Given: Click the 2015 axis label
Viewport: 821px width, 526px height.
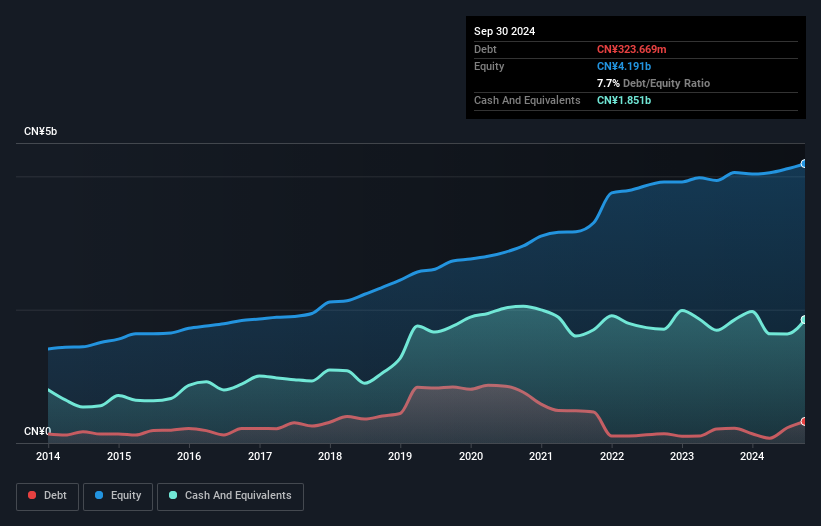Looking at the screenshot, I should click(119, 456).
